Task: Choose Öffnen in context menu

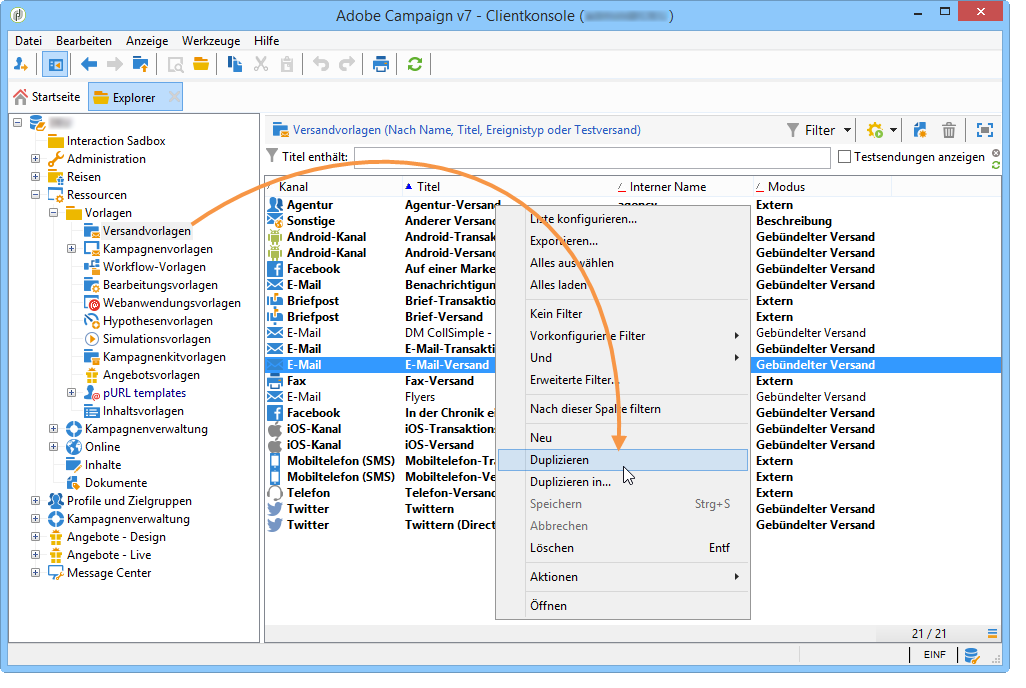Action: click(x=622, y=606)
